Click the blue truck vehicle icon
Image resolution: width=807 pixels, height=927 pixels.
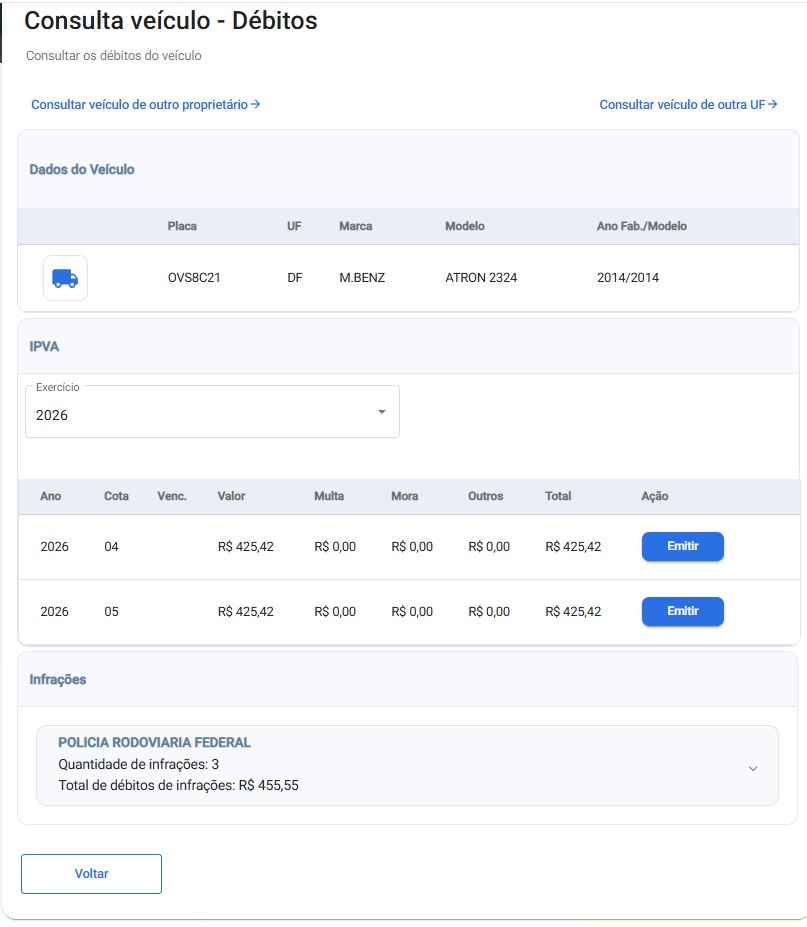65,278
